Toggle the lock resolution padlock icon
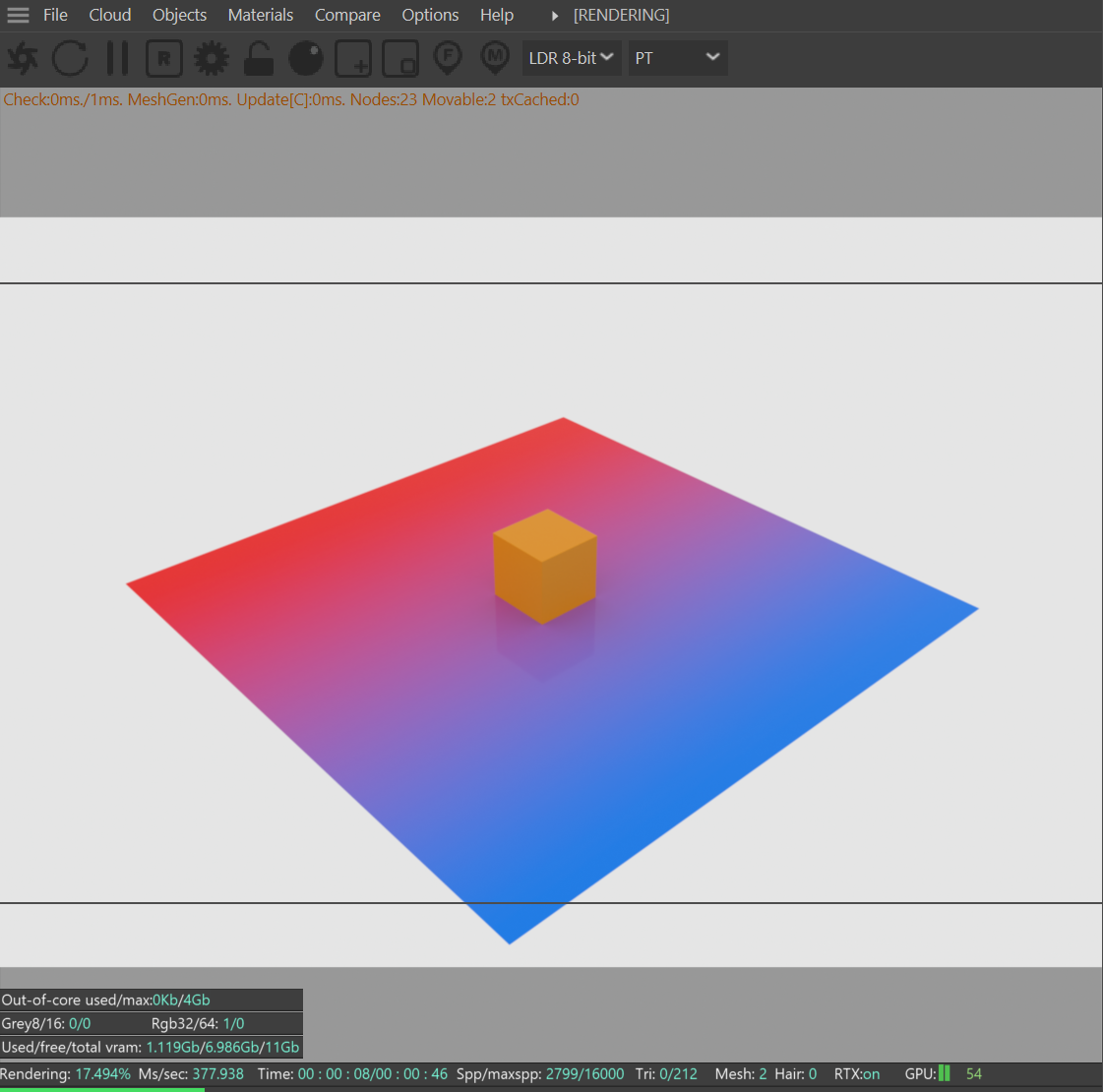1103x1092 pixels. coord(258,58)
